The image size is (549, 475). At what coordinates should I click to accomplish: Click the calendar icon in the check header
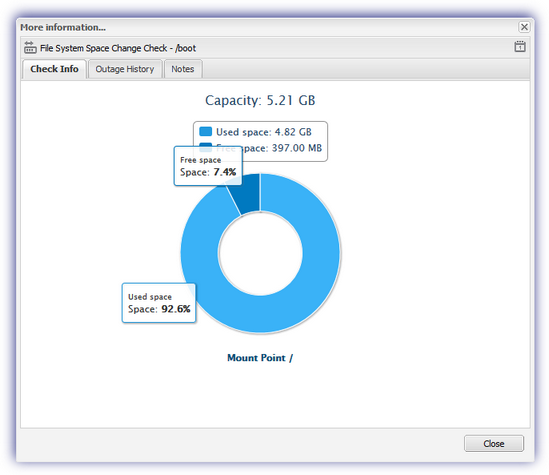(520, 47)
